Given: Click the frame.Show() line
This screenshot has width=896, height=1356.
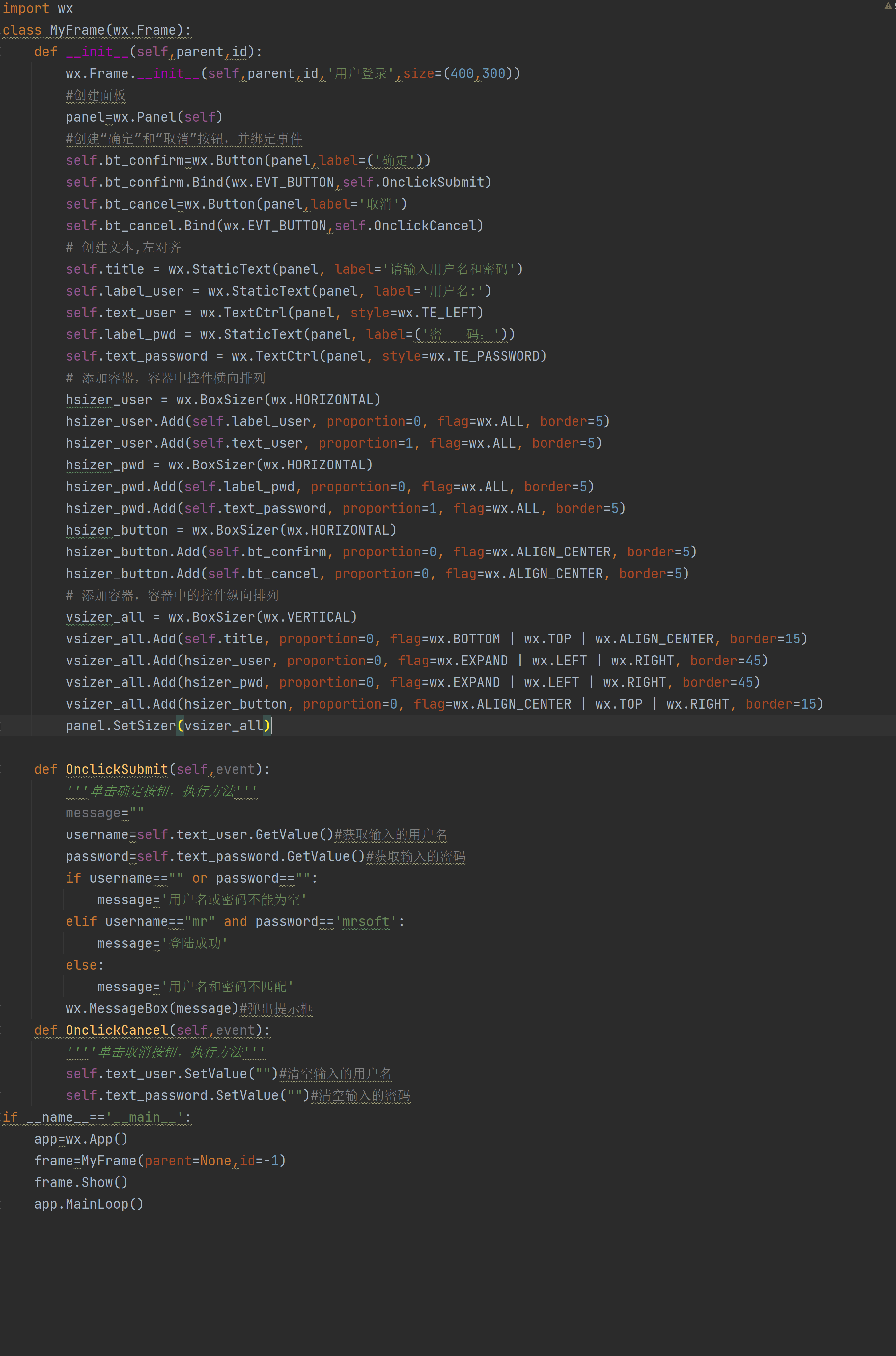Looking at the screenshot, I should pyautogui.click(x=81, y=1182).
